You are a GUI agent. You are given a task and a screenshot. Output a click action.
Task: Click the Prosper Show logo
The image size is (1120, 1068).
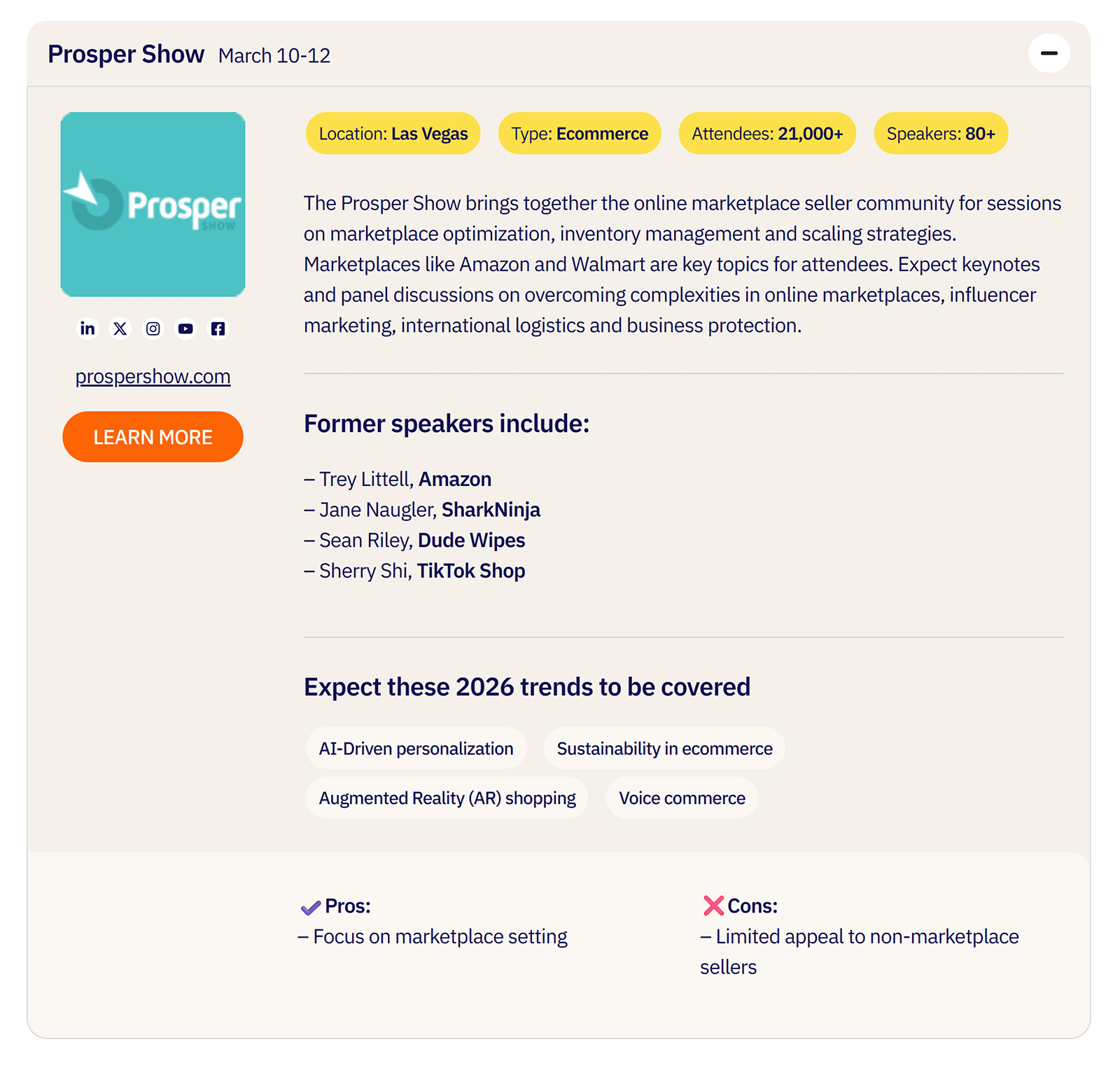click(153, 204)
